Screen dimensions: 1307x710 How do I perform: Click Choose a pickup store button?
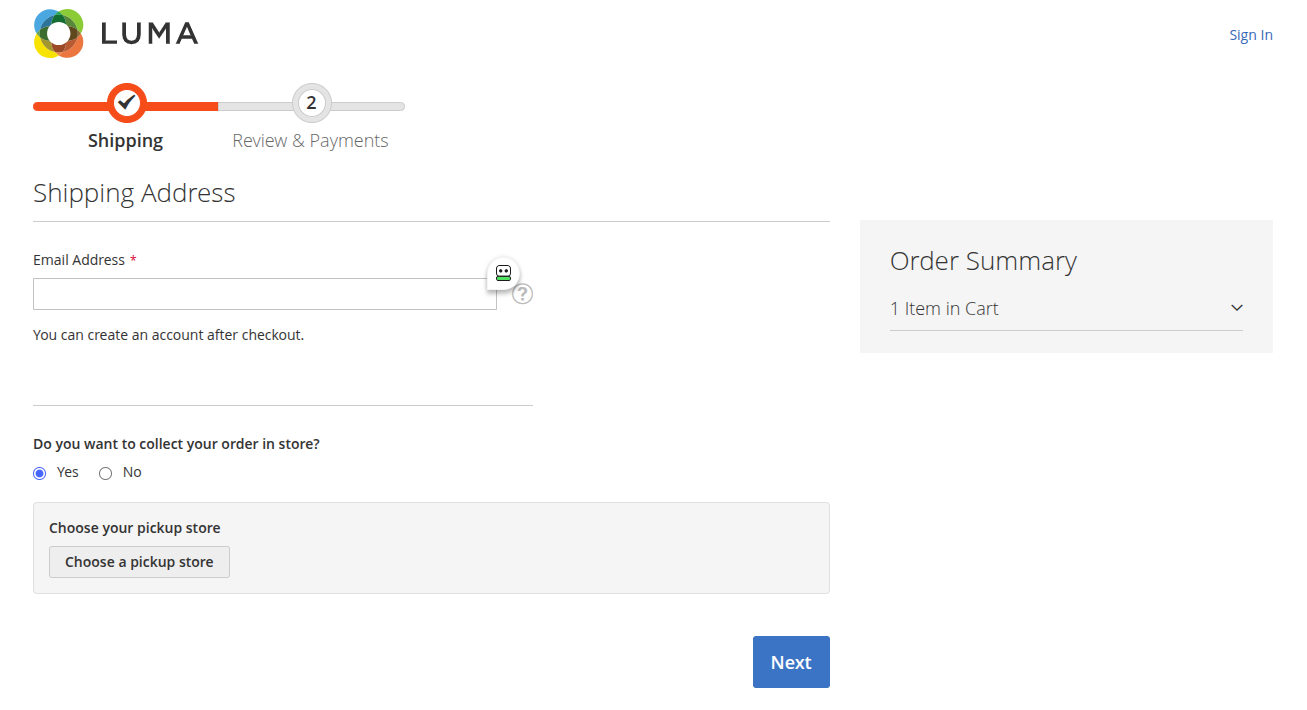click(139, 562)
